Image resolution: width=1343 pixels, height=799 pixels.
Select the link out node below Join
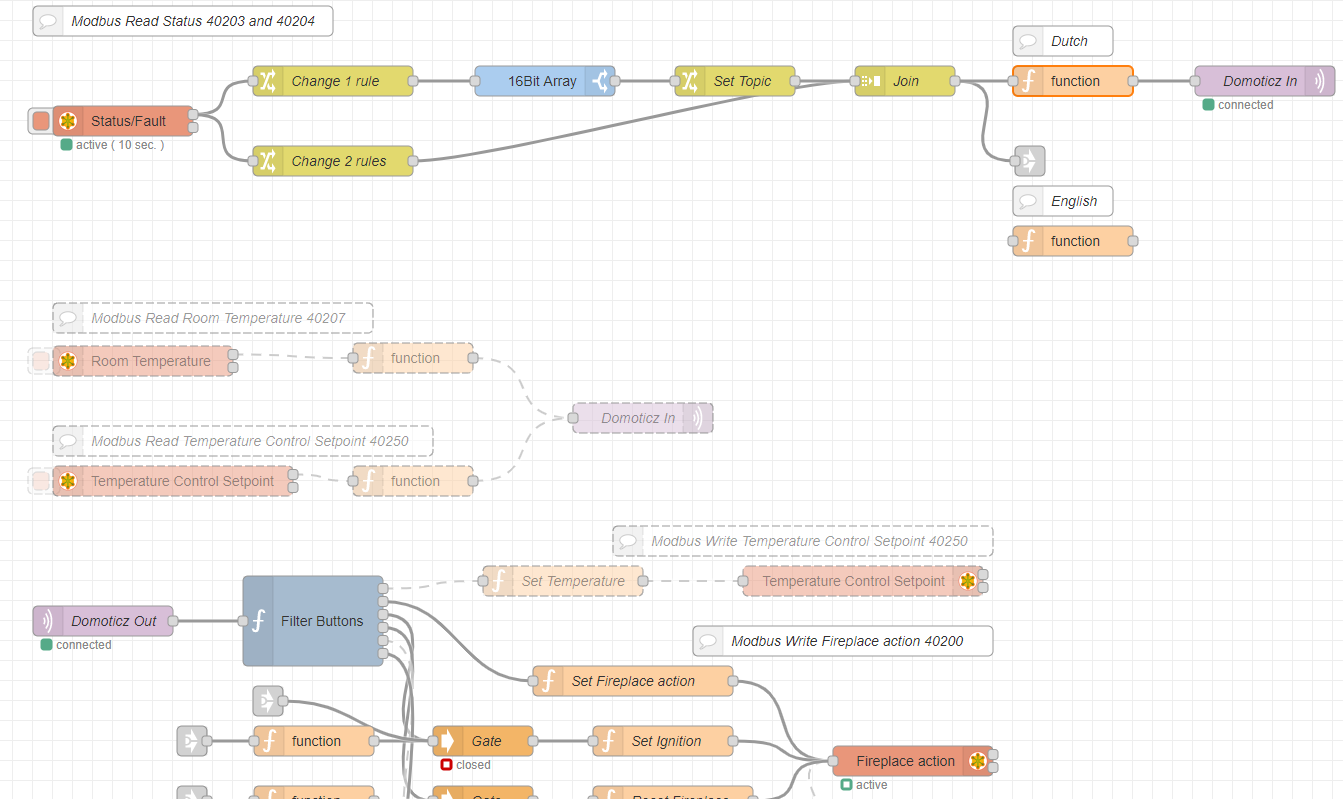point(1029,161)
